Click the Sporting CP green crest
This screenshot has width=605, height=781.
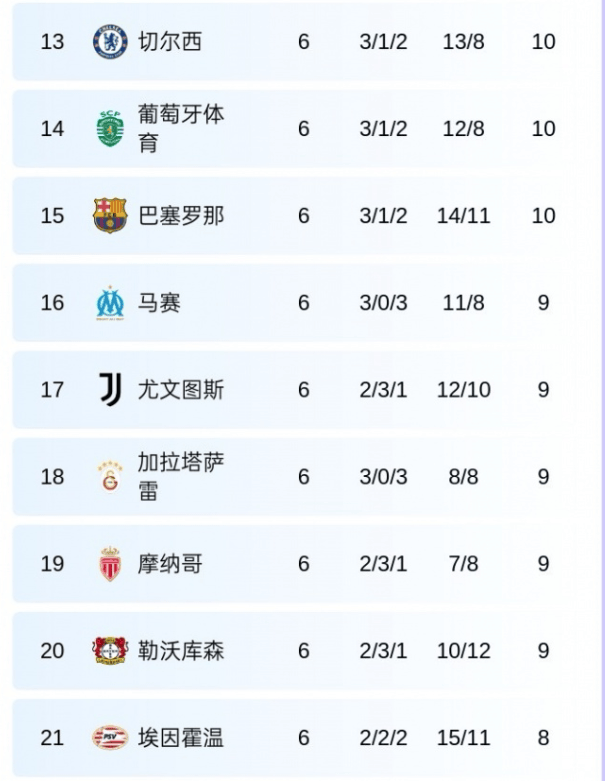109,129
